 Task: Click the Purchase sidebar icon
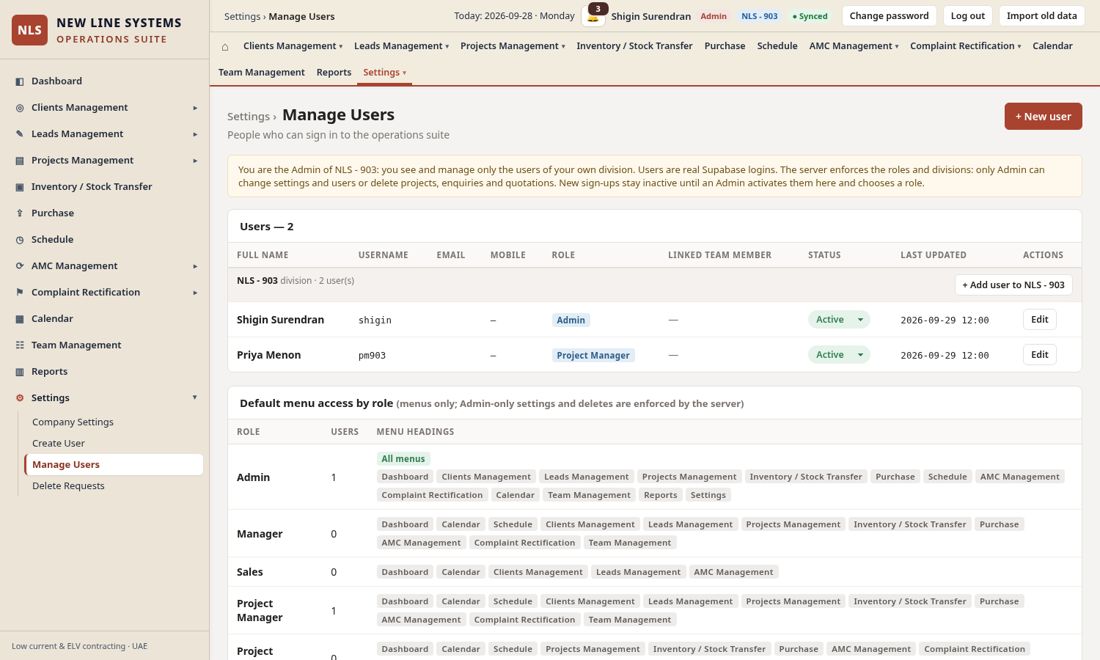point(20,213)
